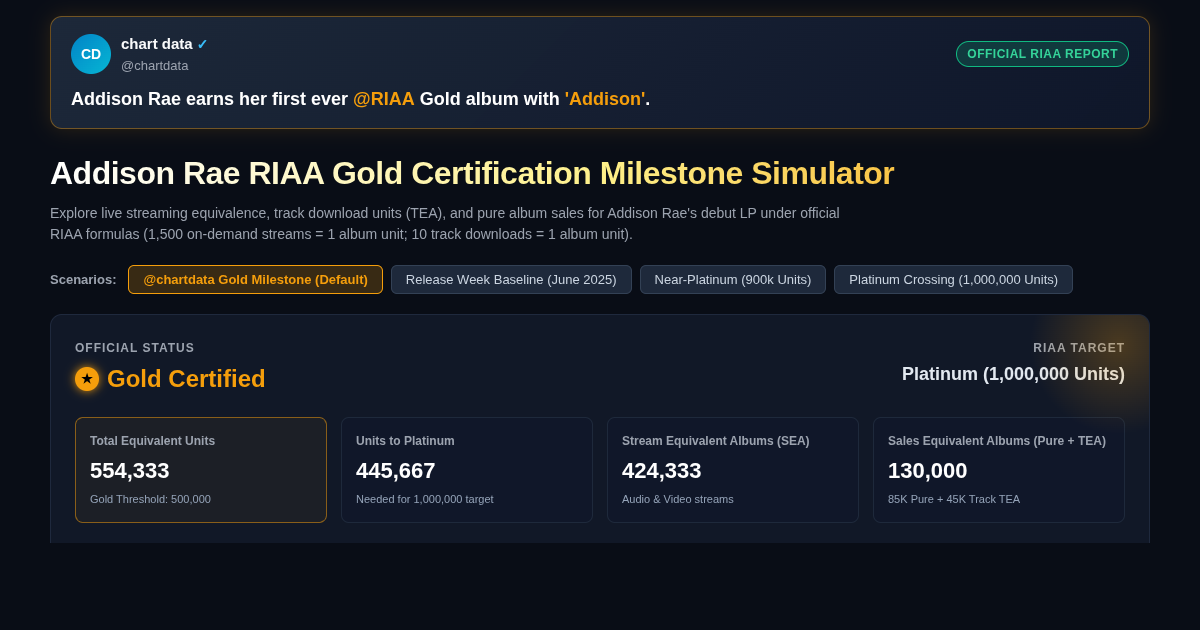Click the 445,667 units value
This screenshot has width=1200, height=630.
pyautogui.click(x=396, y=470)
